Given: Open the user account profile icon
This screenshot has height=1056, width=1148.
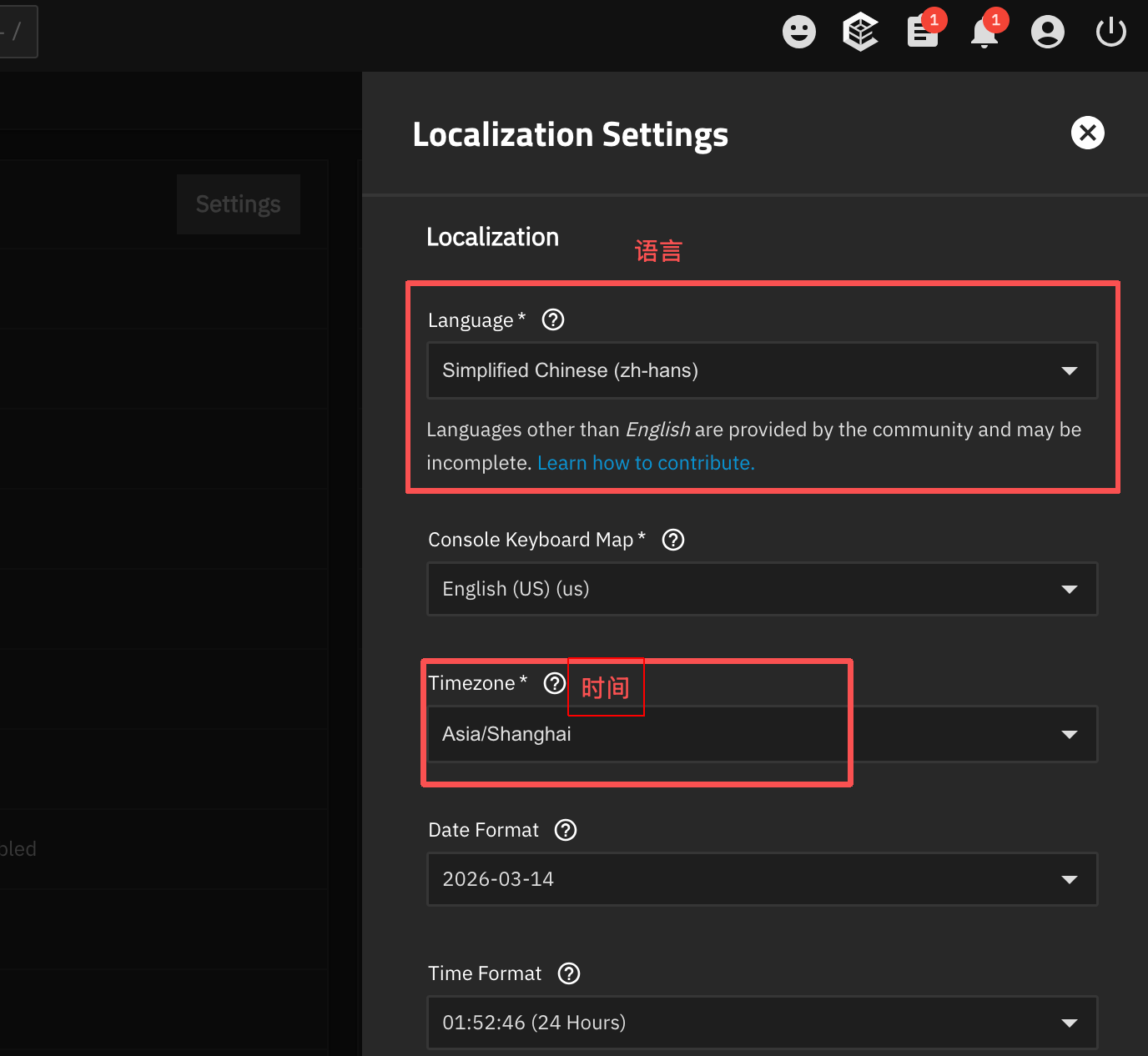Looking at the screenshot, I should 1047,33.
